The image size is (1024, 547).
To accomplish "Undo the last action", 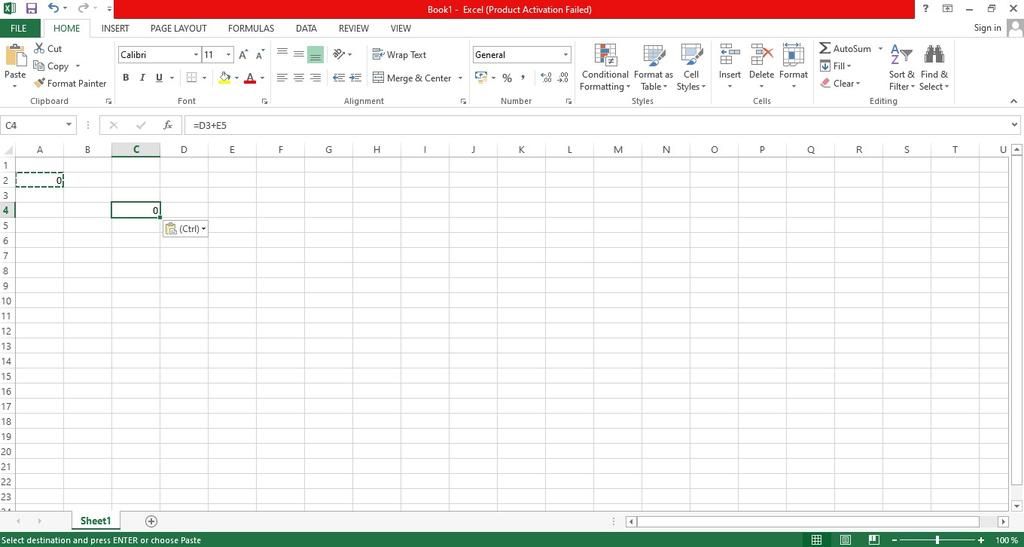I will pos(54,8).
